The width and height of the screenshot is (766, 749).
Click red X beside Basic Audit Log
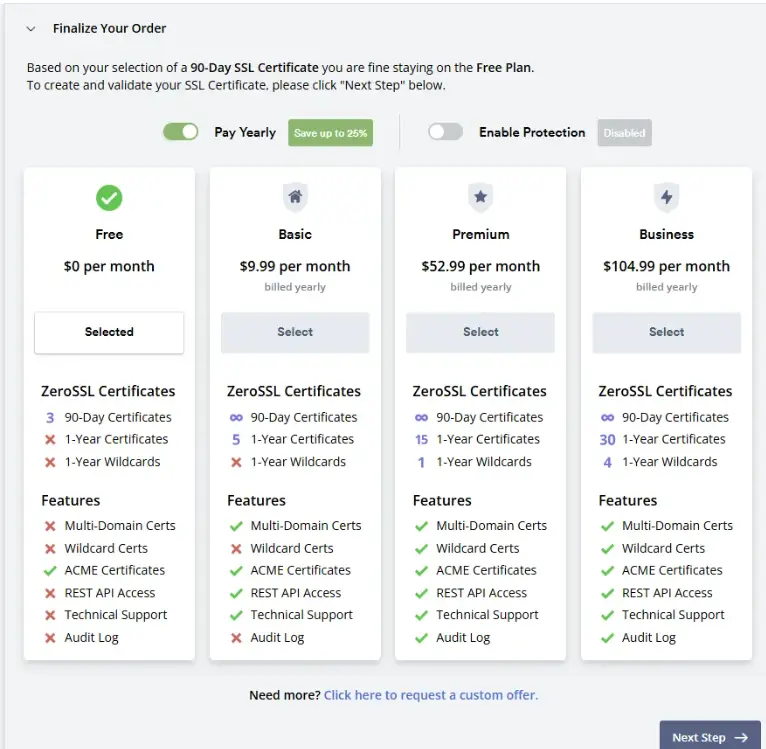[236, 638]
